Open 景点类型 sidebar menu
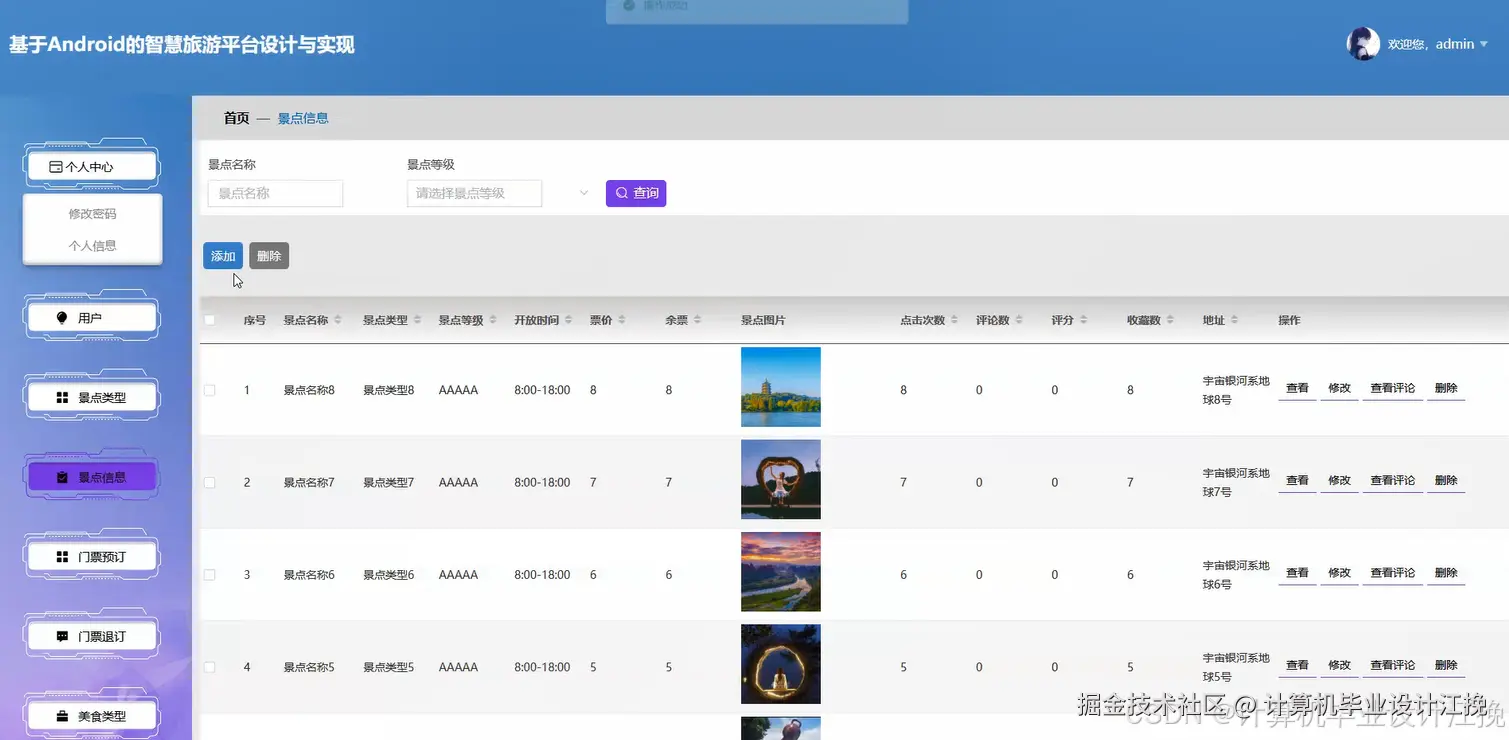The height and width of the screenshot is (740, 1509). (x=91, y=398)
